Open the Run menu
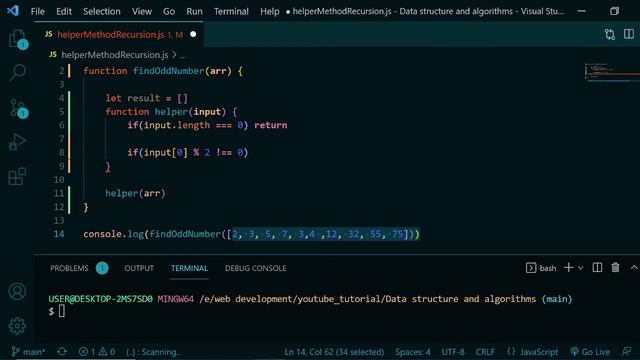Screen dimensions: 640x360 194,11
